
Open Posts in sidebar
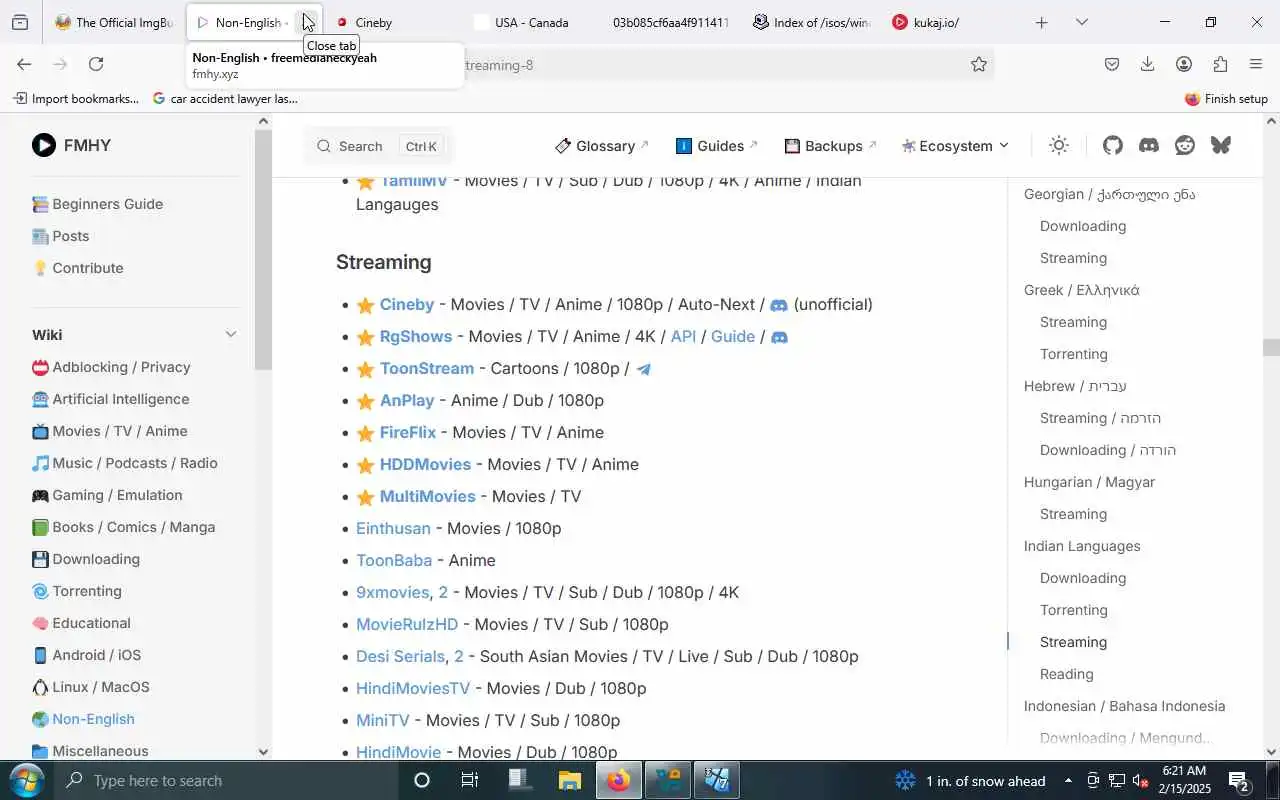(x=61, y=236)
